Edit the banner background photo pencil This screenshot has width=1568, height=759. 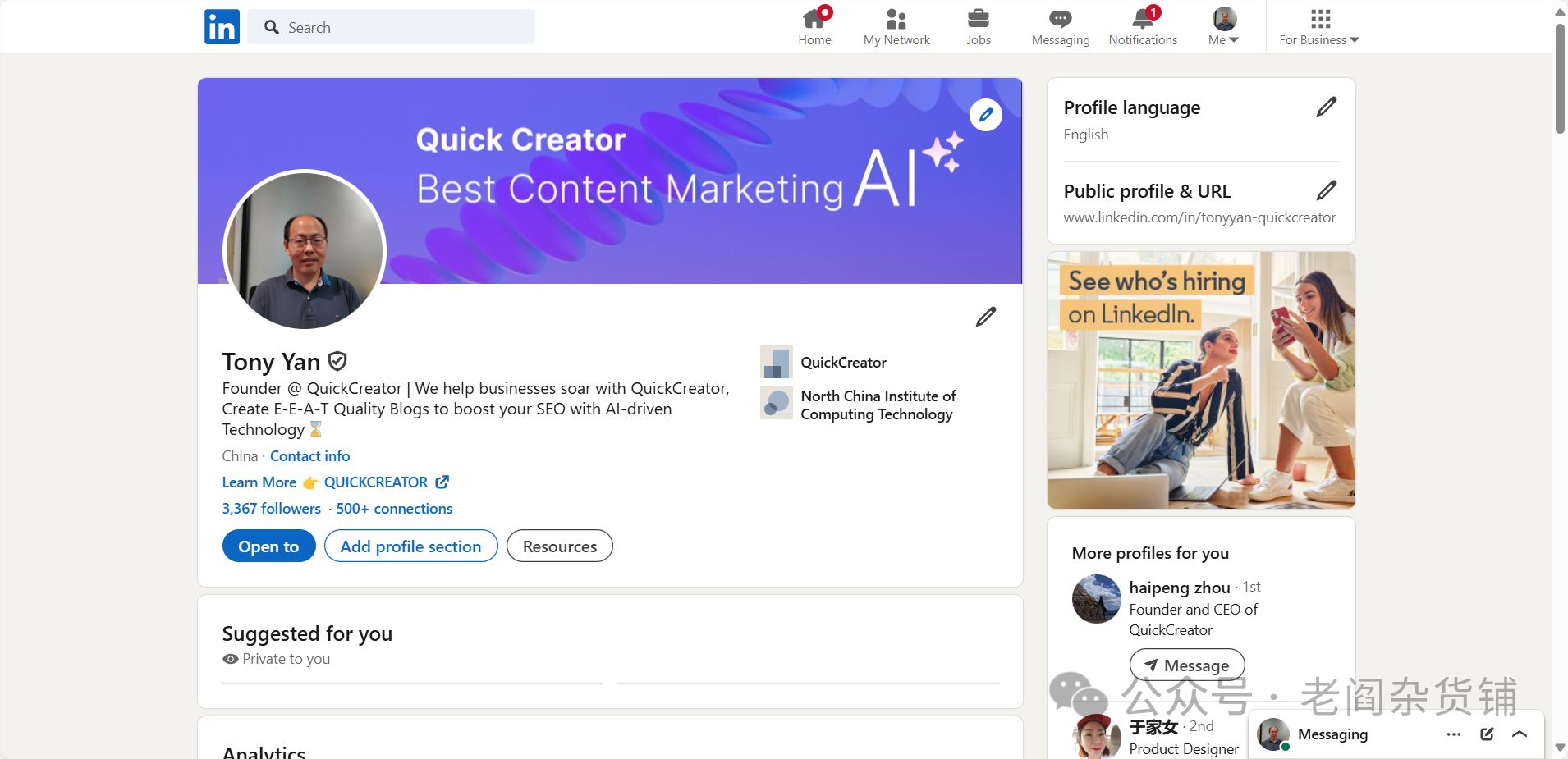click(x=986, y=115)
